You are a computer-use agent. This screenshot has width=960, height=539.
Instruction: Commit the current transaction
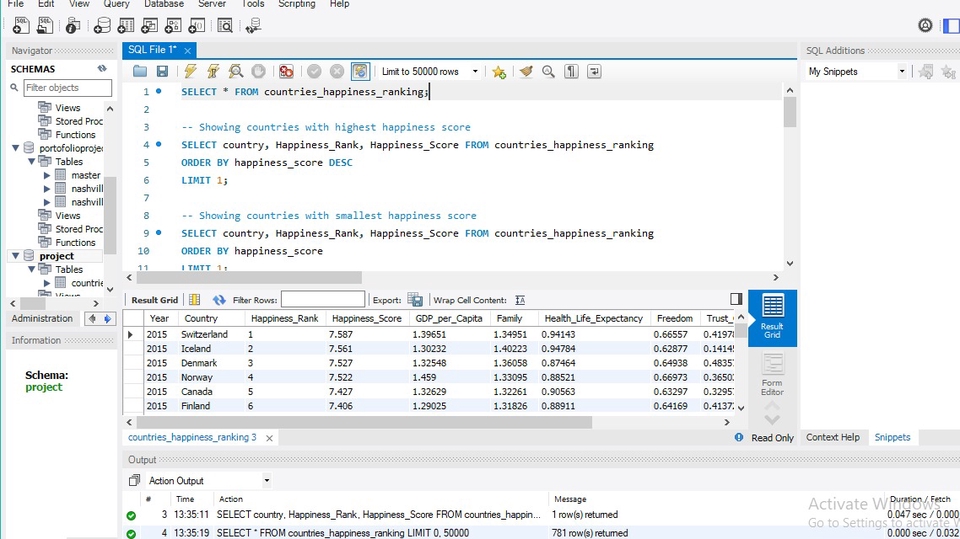[x=314, y=72]
